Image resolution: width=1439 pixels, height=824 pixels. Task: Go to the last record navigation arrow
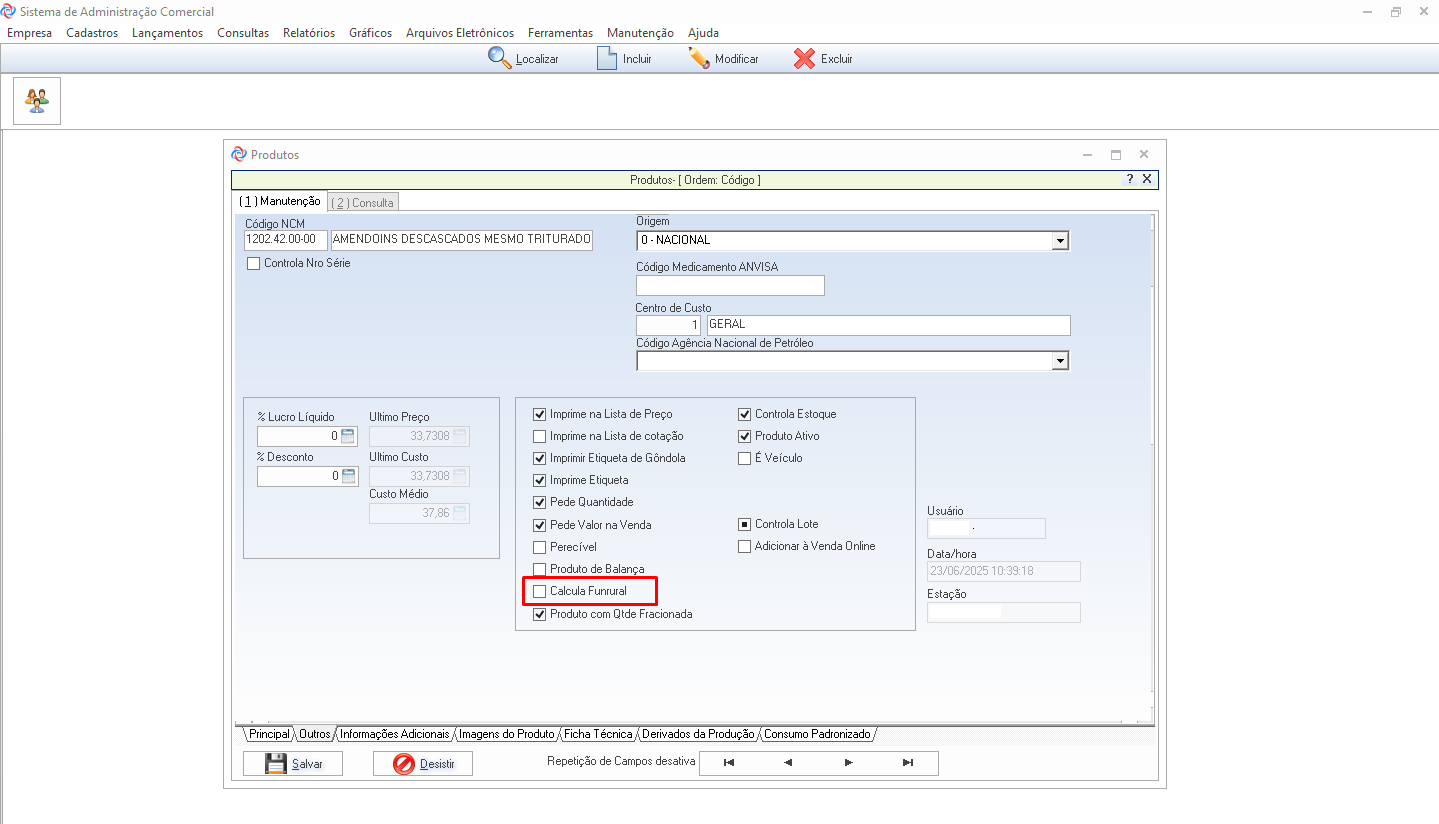(908, 763)
